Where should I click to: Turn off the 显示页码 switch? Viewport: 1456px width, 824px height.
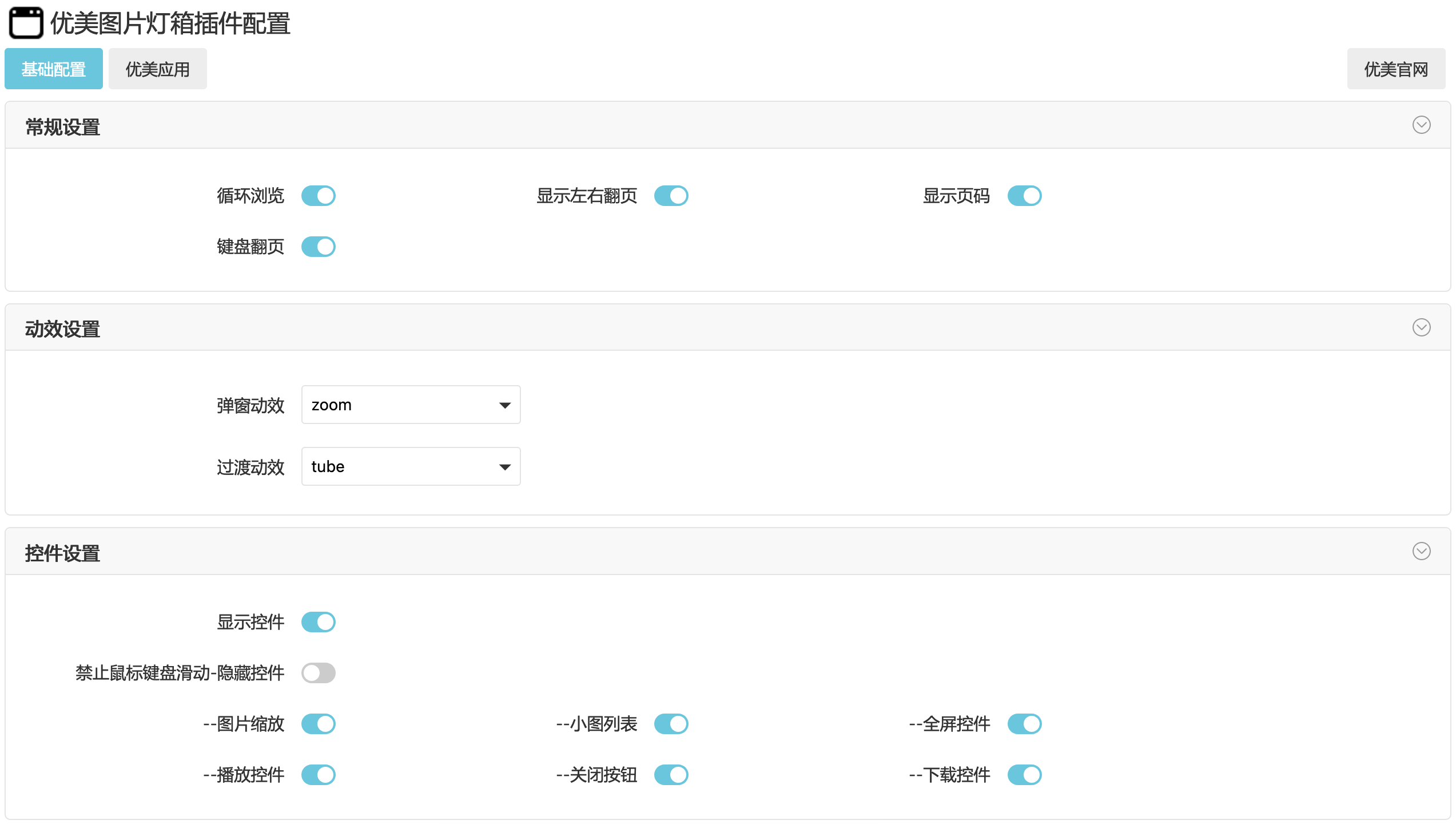[1024, 196]
